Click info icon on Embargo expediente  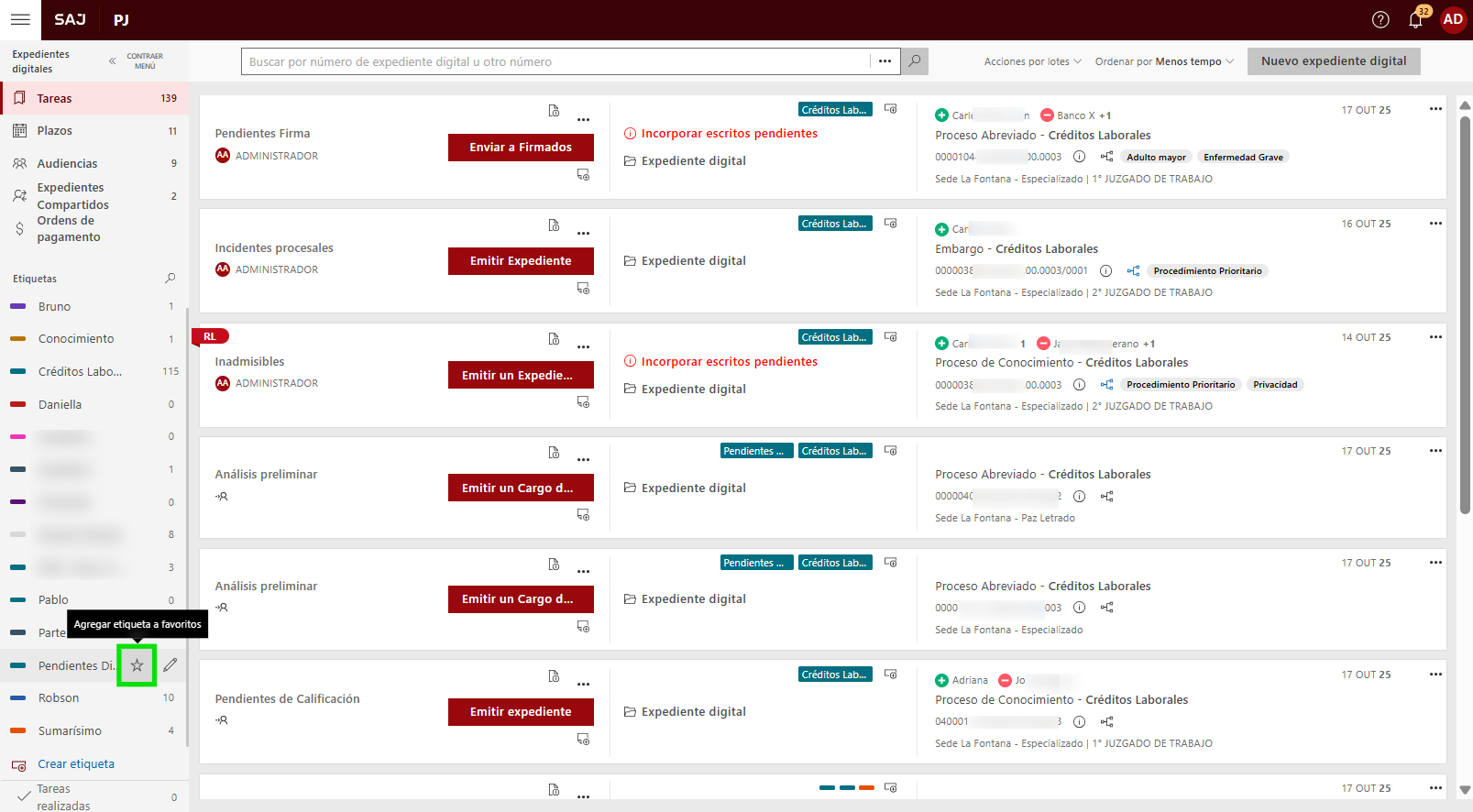(x=1105, y=271)
